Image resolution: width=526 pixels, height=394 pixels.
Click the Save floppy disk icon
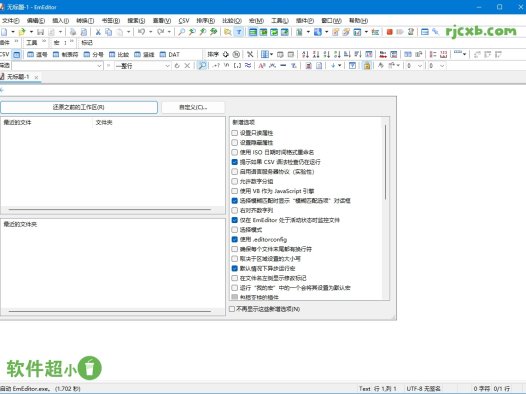pyautogui.click(x=41, y=32)
